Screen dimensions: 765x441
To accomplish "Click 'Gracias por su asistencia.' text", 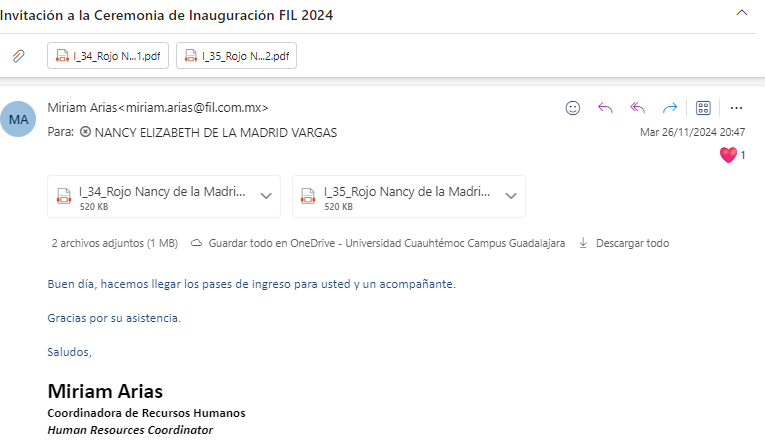I will coord(114,318).
